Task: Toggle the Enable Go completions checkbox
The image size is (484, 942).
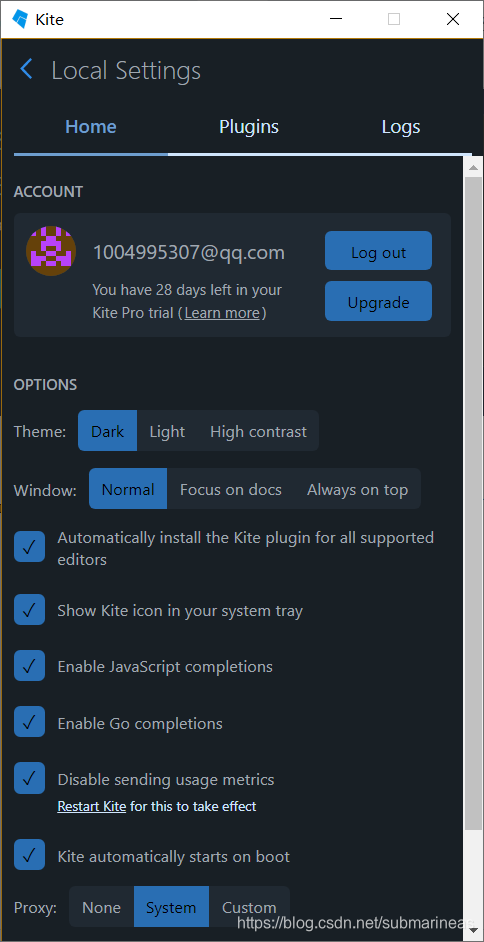Action: (29, 722)
